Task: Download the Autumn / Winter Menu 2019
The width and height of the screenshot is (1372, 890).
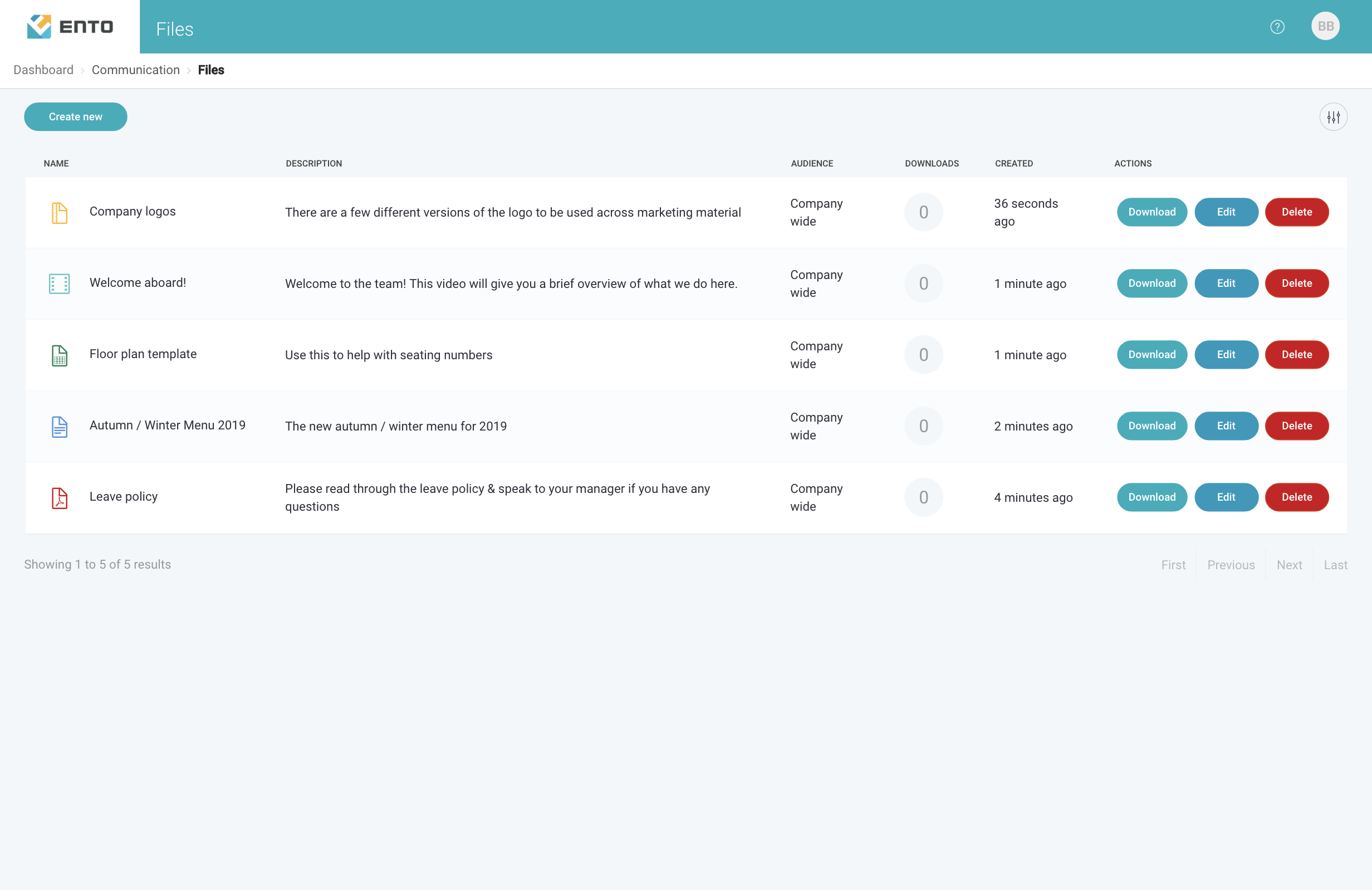Action: 1152,426
